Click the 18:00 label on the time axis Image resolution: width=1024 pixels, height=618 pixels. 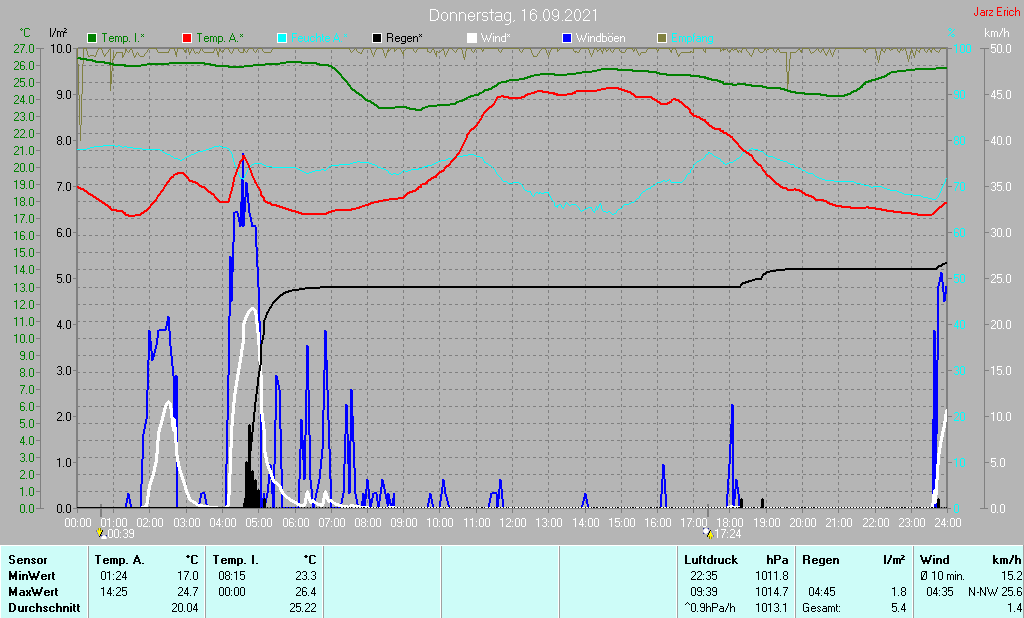click(730, 523)
